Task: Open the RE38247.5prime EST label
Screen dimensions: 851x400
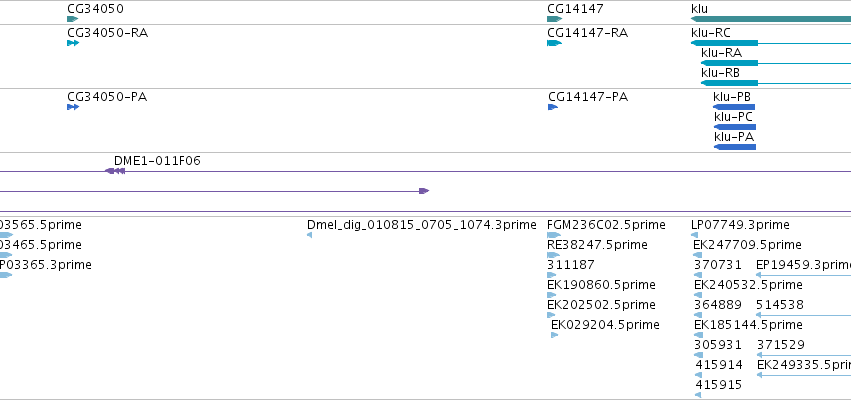Action: 598,245
